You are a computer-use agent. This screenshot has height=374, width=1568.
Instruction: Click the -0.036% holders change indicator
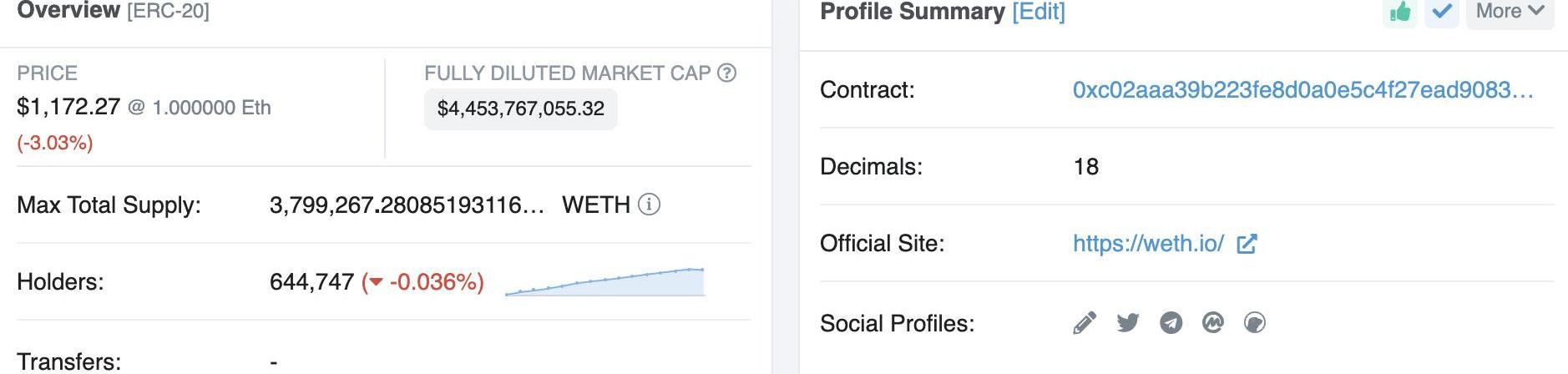[423, 282]
